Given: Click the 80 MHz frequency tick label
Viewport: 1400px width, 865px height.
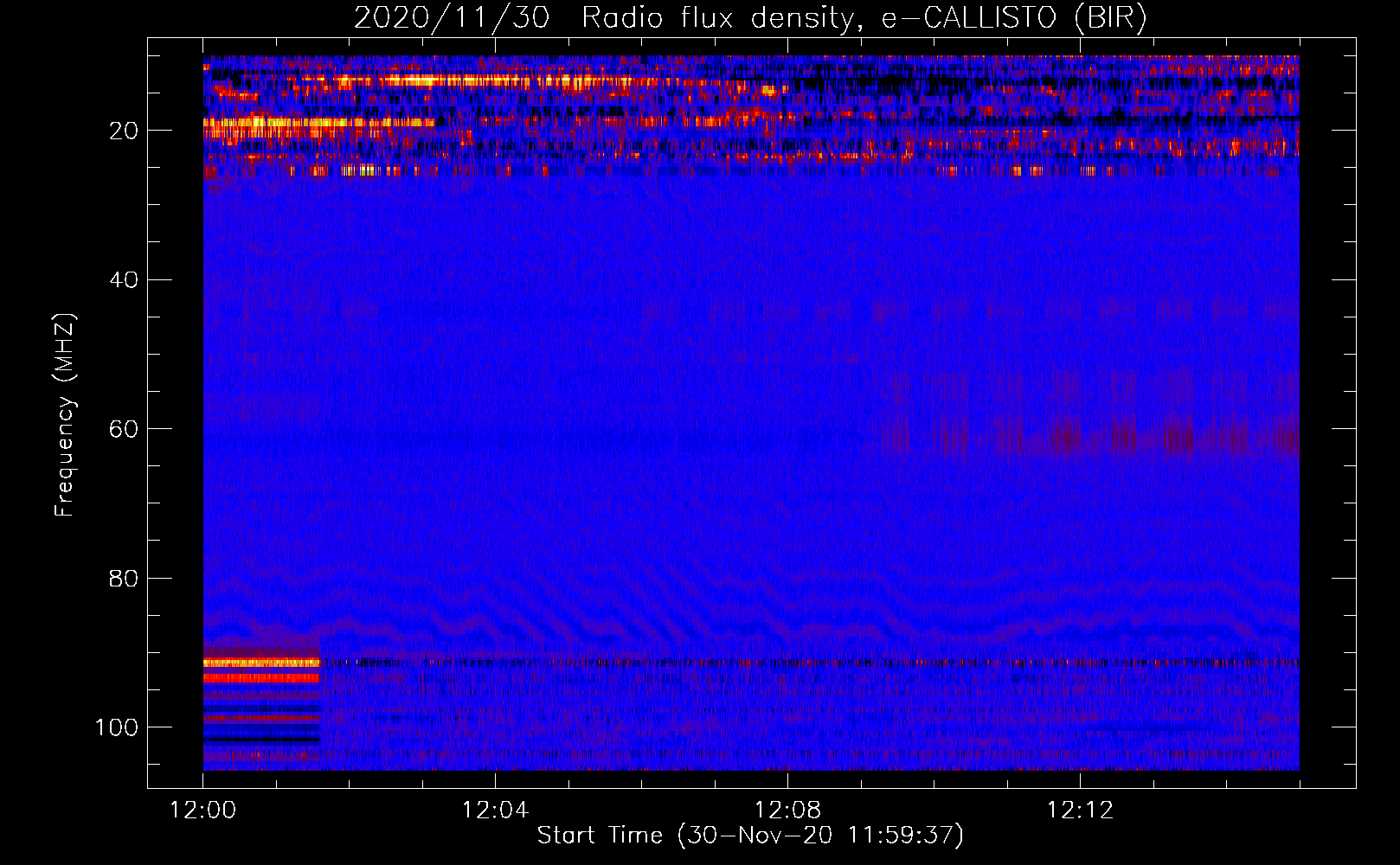Looking at the screenshot, I should pos(124,579).
